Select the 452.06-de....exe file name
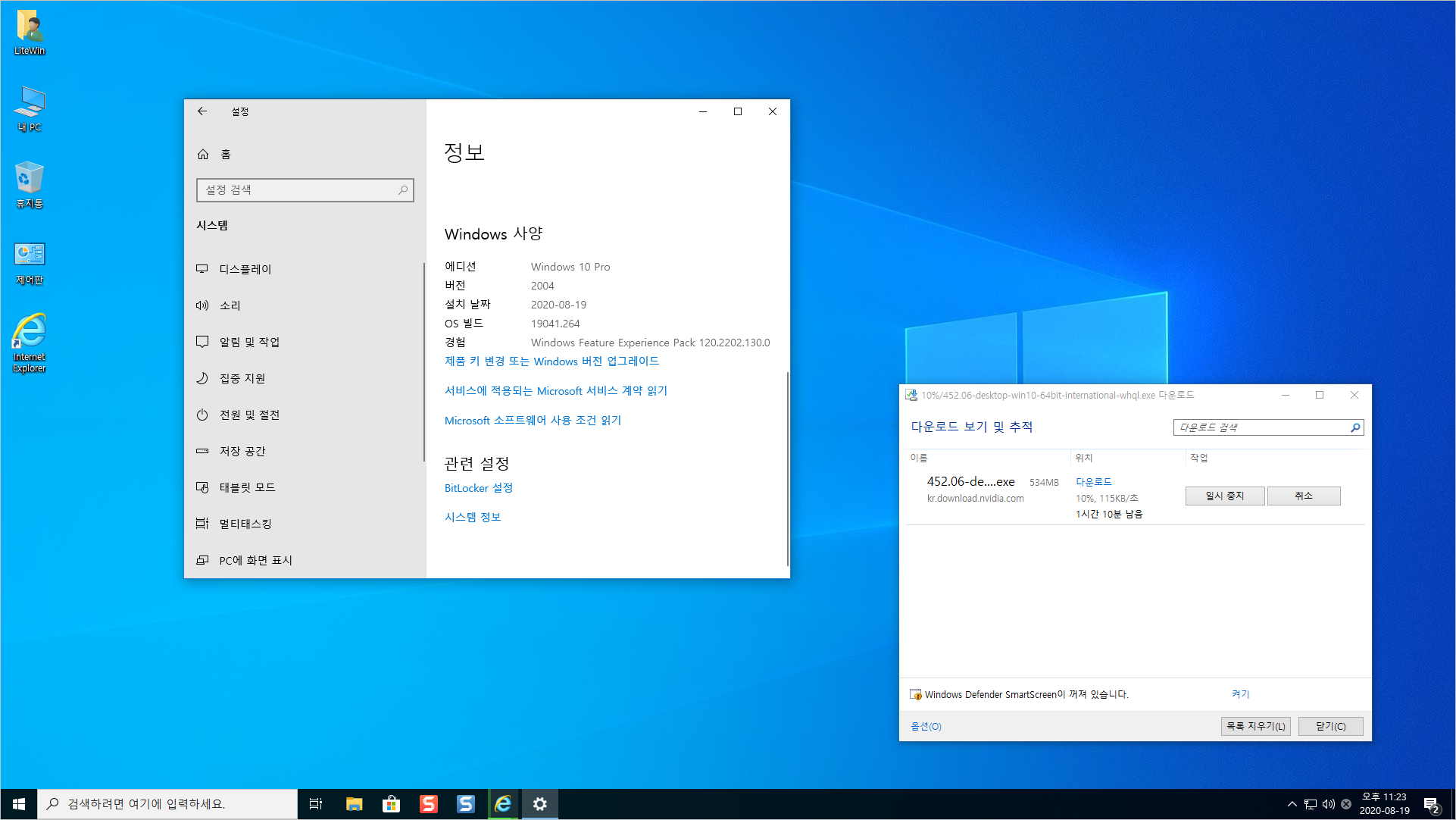Screen dimensions: 1456x820 (970, 482)
